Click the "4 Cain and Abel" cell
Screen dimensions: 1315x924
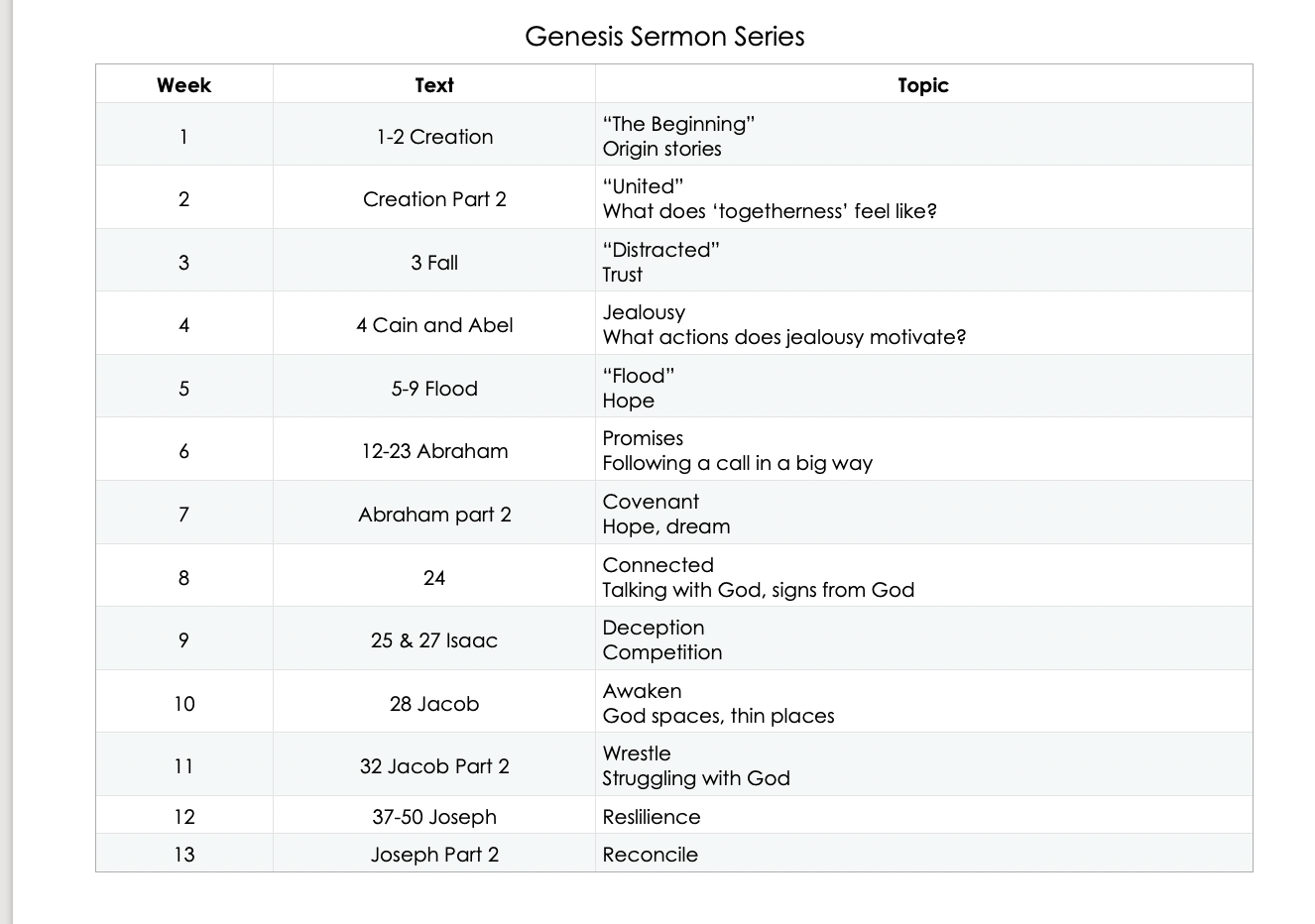click(x=434, y=325)
